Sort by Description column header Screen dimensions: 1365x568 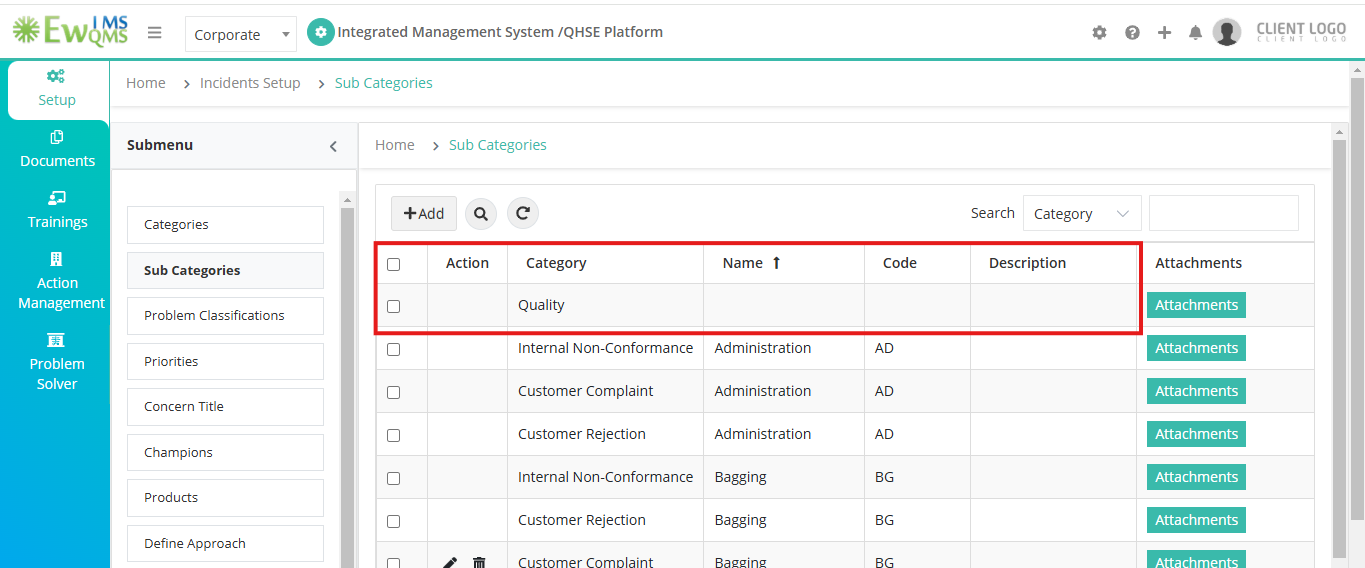pyautogui.click(x=1027, y=263)
